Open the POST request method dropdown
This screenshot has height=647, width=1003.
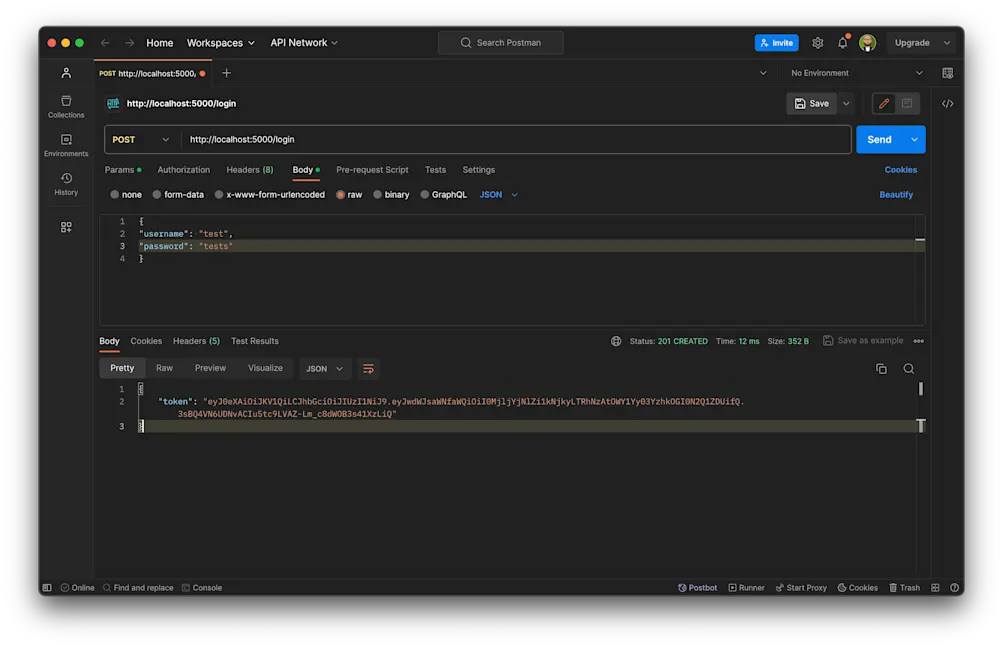(x=140, y=139)
